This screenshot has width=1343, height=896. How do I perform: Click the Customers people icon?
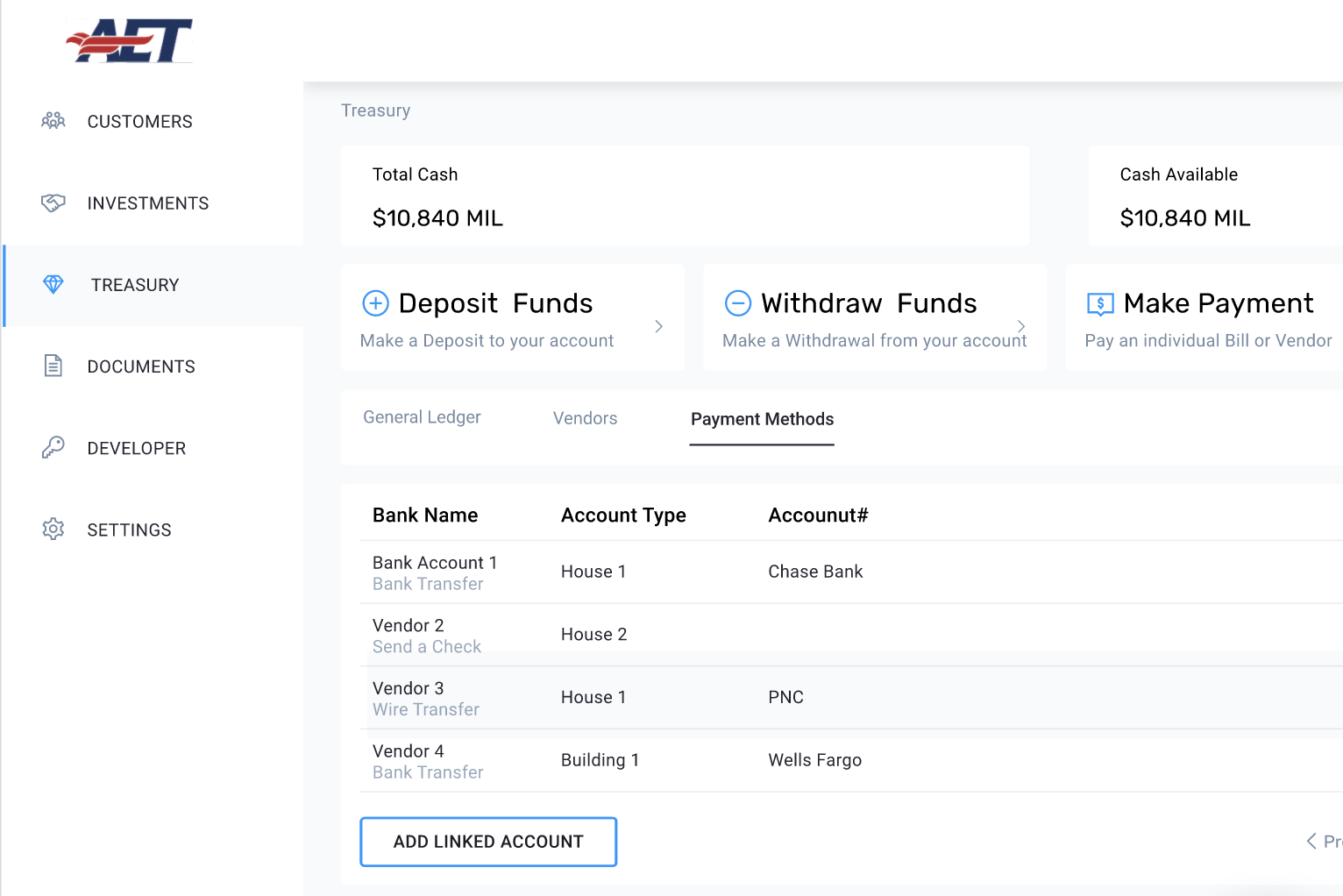[53, 121]
